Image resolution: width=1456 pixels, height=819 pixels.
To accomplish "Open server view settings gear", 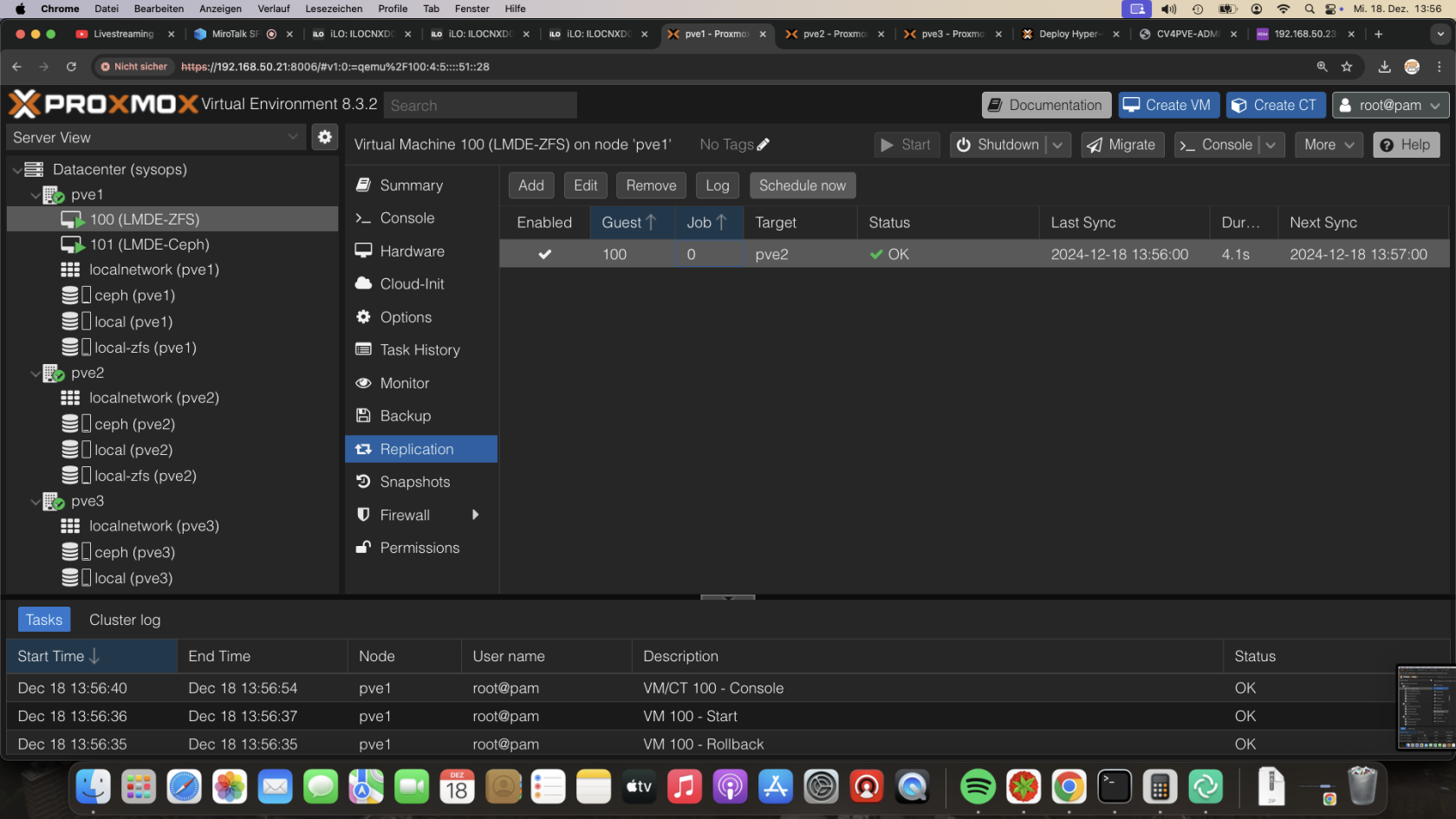I will (324, 137).
